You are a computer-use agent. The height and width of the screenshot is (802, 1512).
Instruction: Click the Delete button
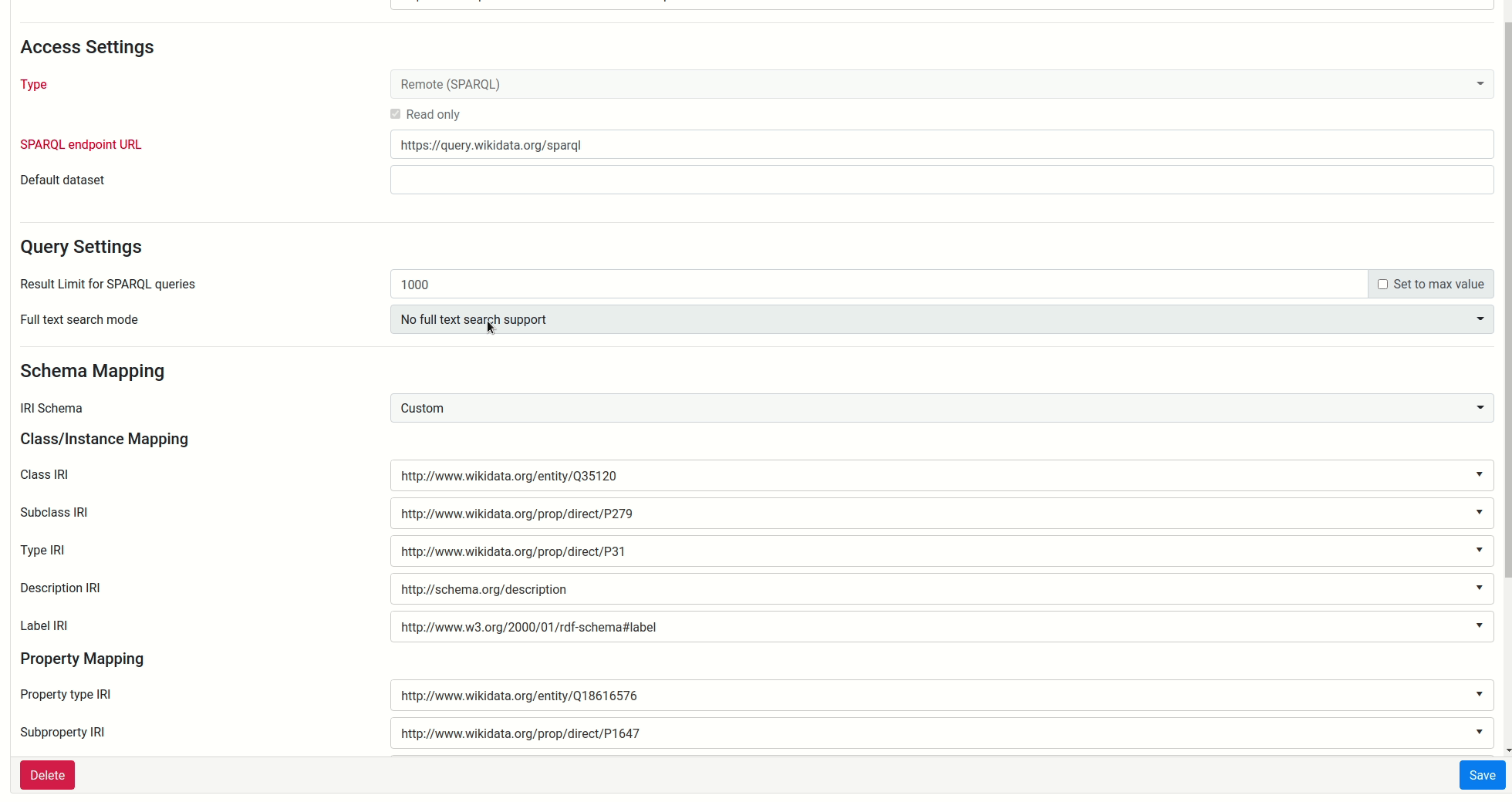[x=47, y=774]
